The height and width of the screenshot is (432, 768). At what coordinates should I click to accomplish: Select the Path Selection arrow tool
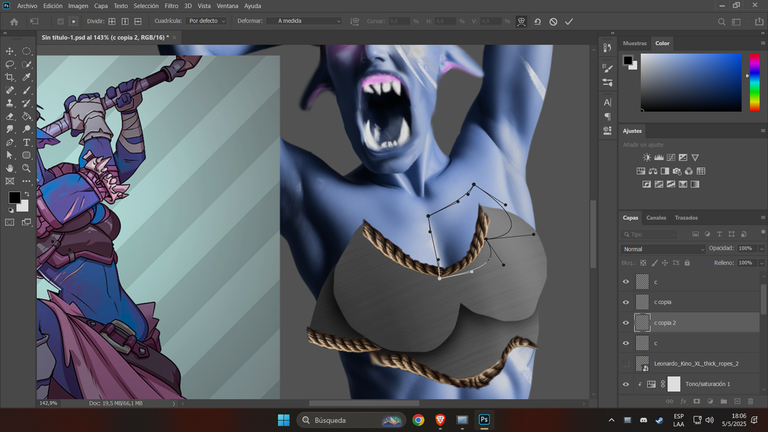coord(10,155)
